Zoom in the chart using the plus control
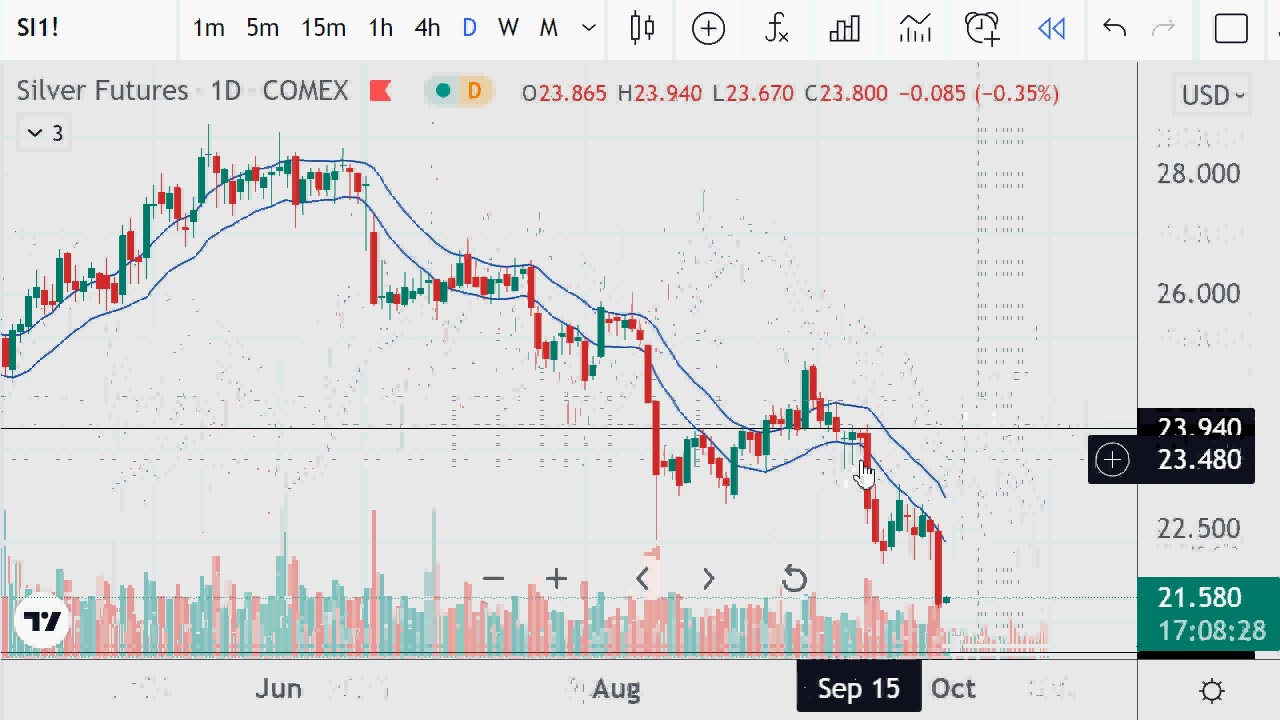Screen dimensions: 1280x720 [556, 578]
